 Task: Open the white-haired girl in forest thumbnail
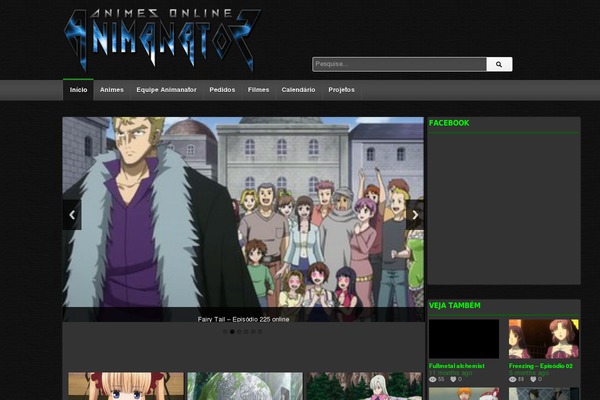[364, 386]
